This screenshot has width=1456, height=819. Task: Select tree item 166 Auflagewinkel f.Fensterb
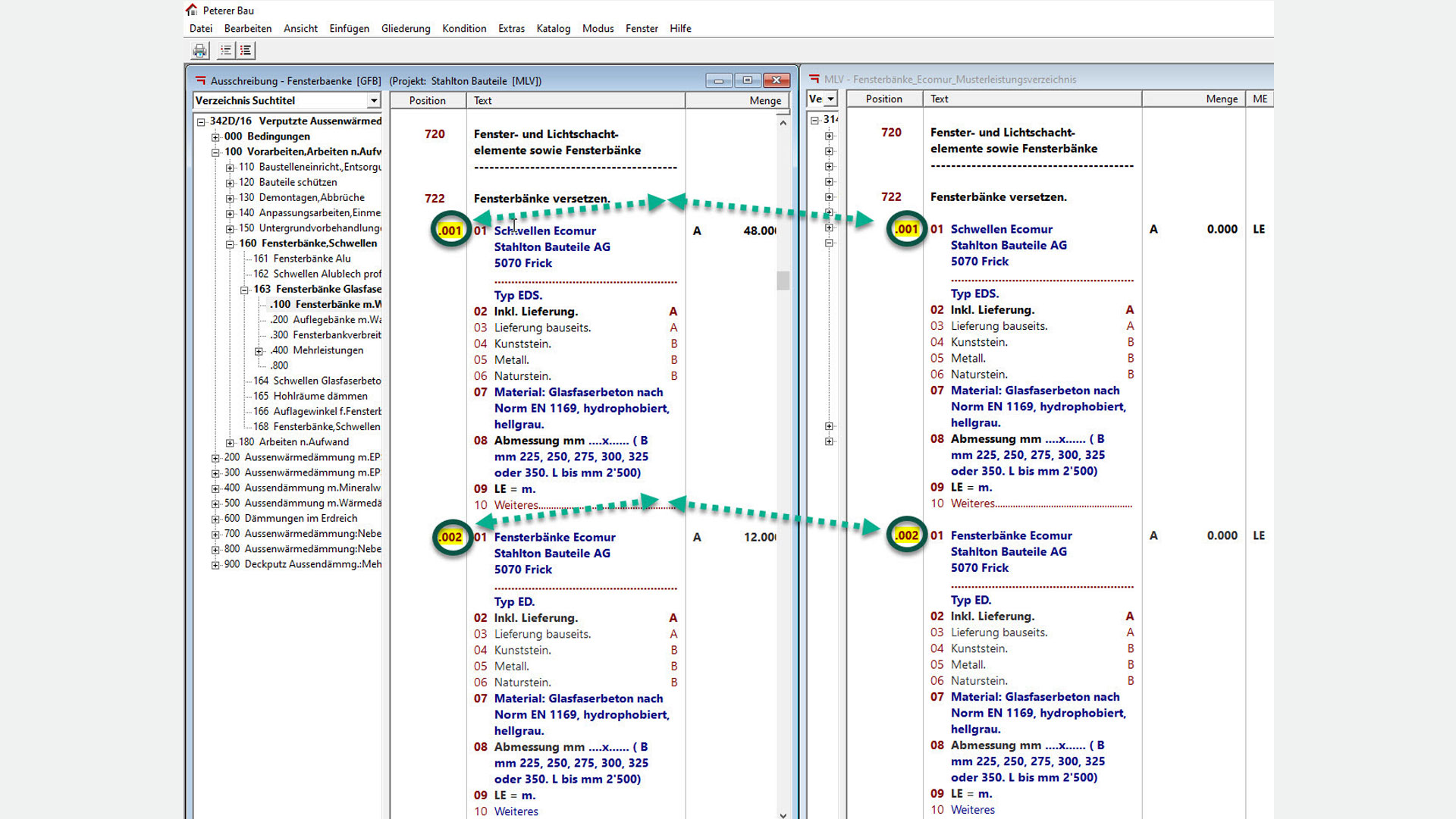pyautogui.click(x=317, y=411)
